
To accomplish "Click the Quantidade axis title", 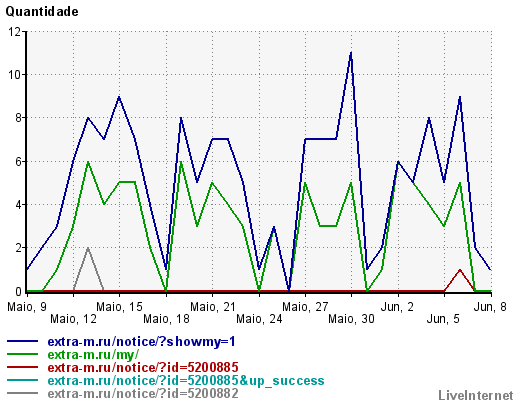I will tap(42, 12).
